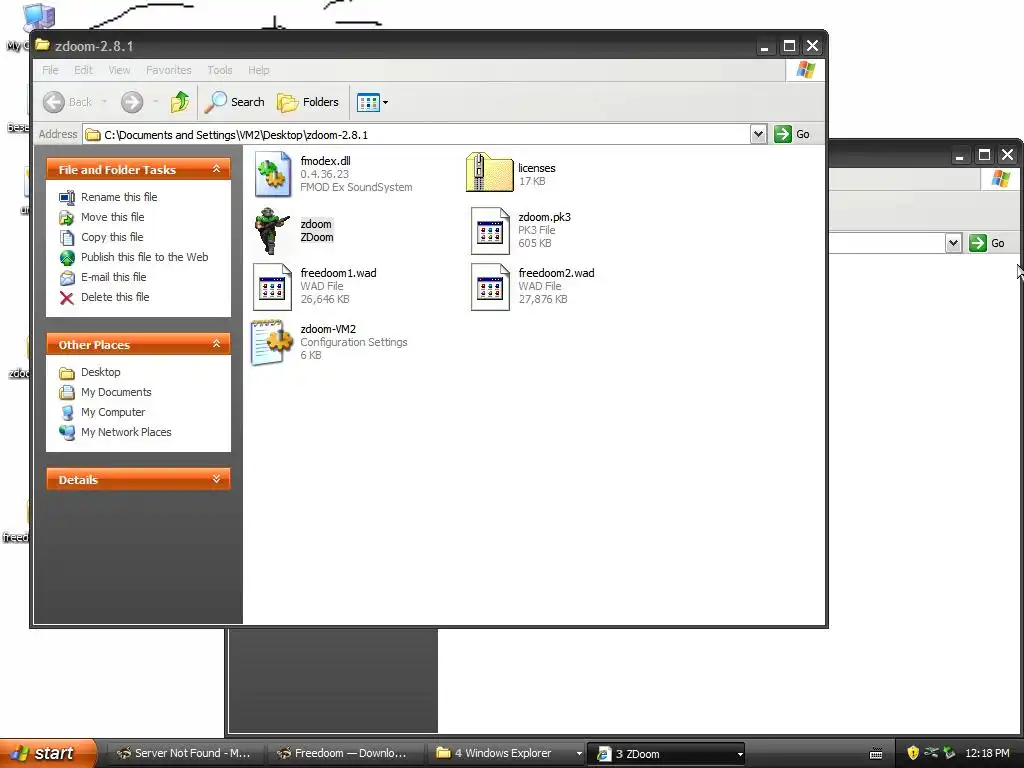1024x768 pixels.
Task: Click the Back arrow toolbar button
Action: [x=67, y=102]
